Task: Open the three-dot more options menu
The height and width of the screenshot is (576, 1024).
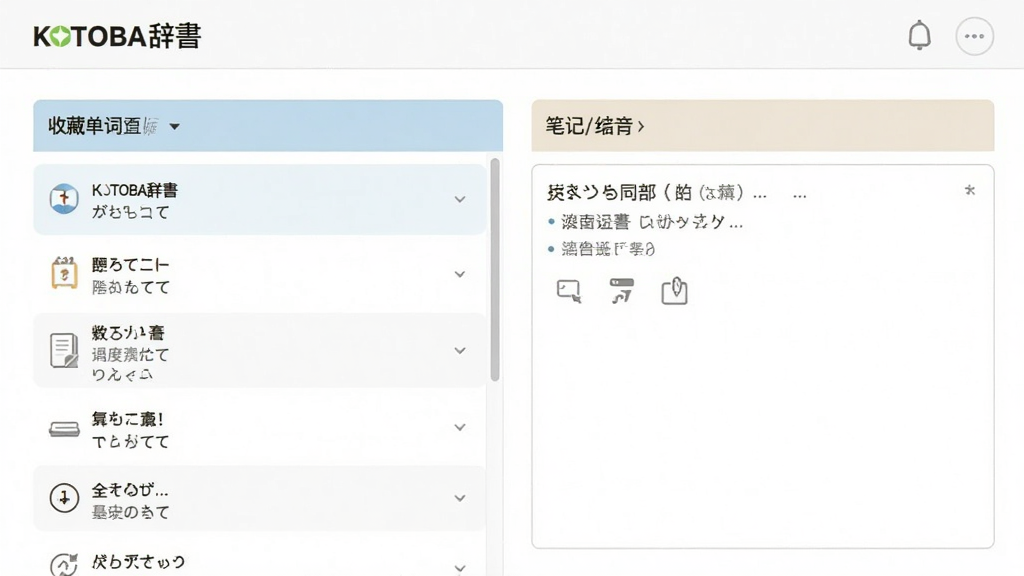Action: (974, 36)
